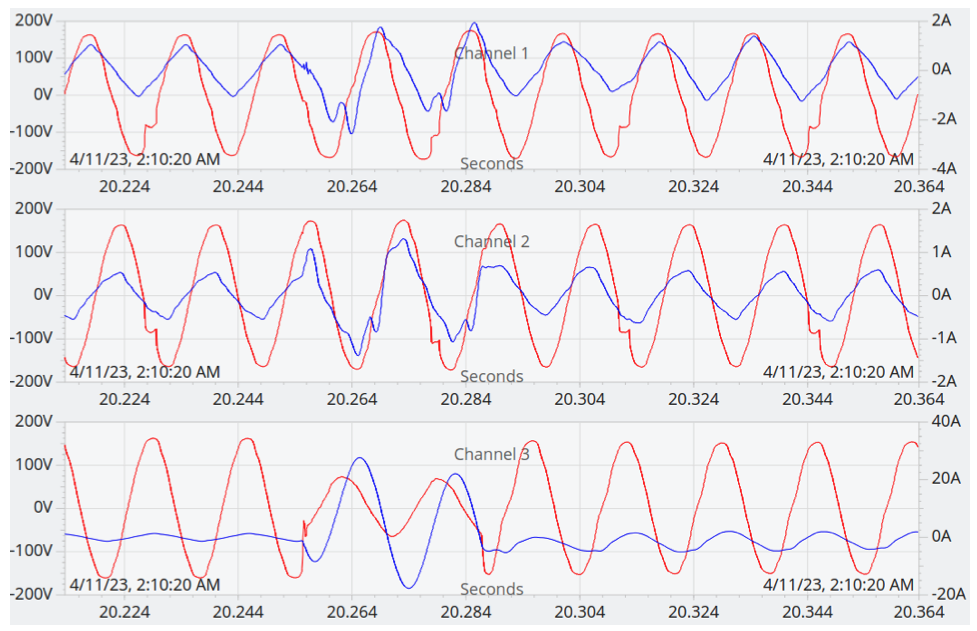Click highest blue current peak in Channel 3
977x631 pixels.
tap(359, 458)
